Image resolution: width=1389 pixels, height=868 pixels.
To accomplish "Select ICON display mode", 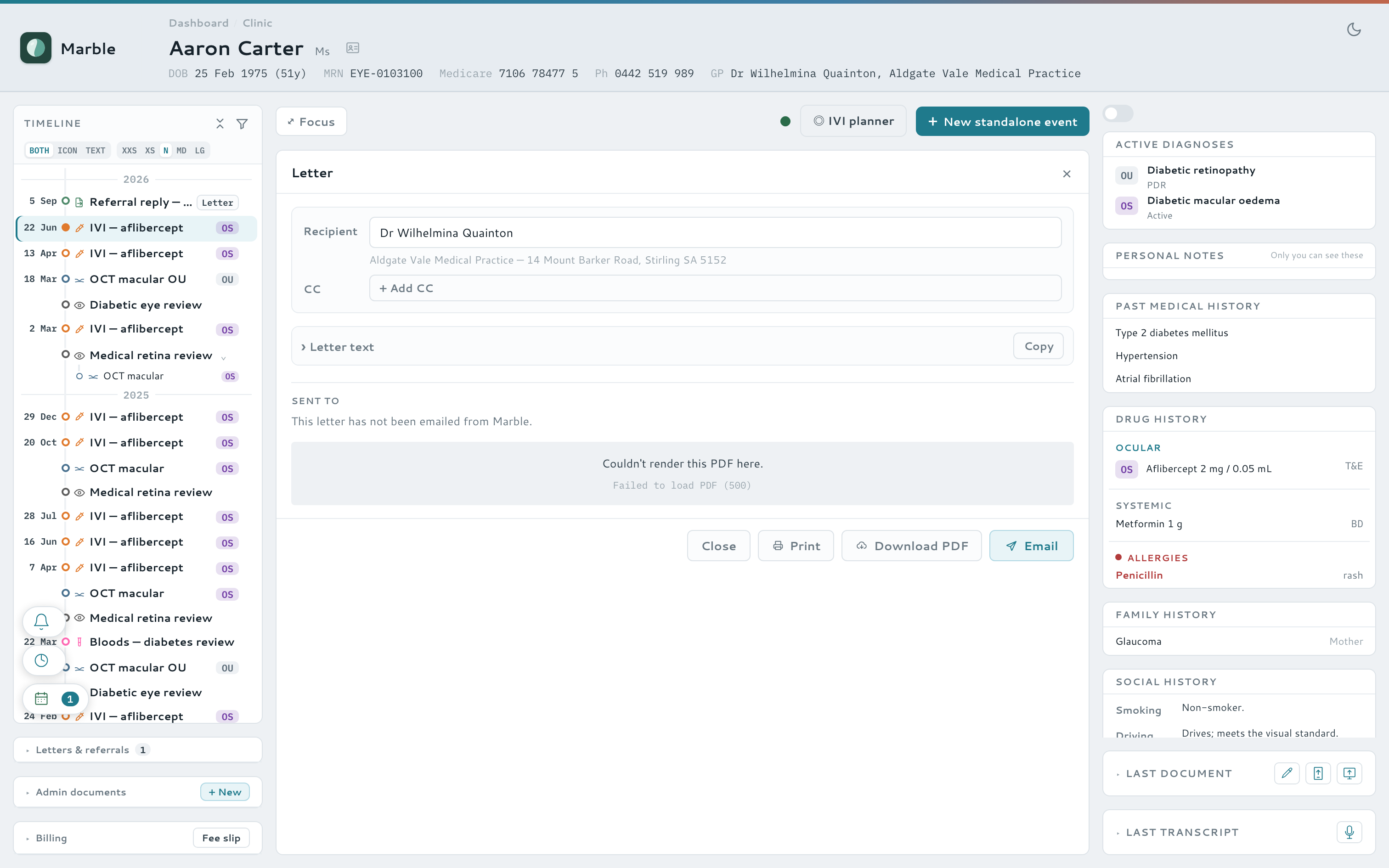I will [67, 151].
